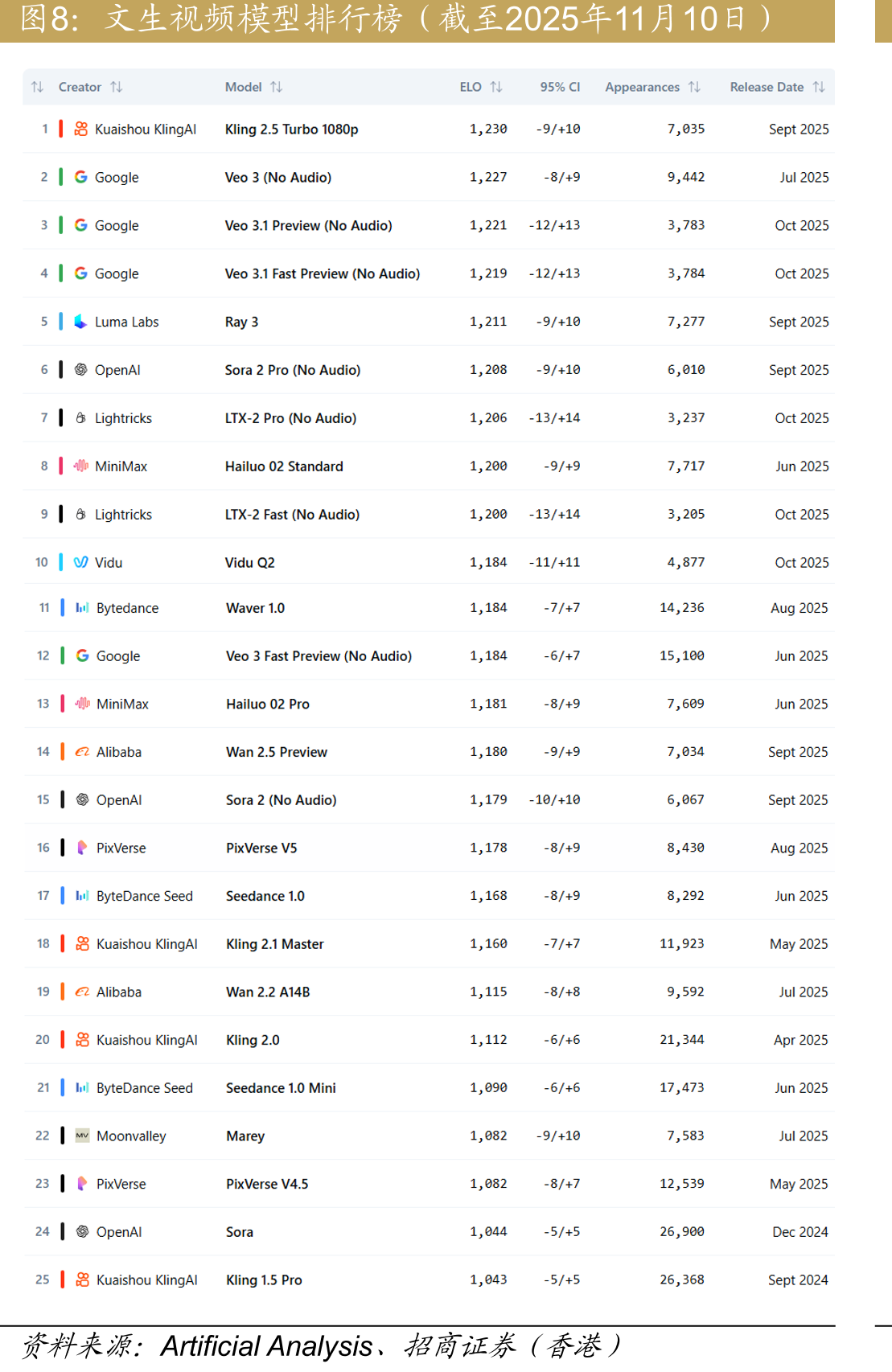Screen dimensions: 892x1372
Task: Open the Veo 3.1 Preview (No Audio) entry
Action: tap(309, 226)
